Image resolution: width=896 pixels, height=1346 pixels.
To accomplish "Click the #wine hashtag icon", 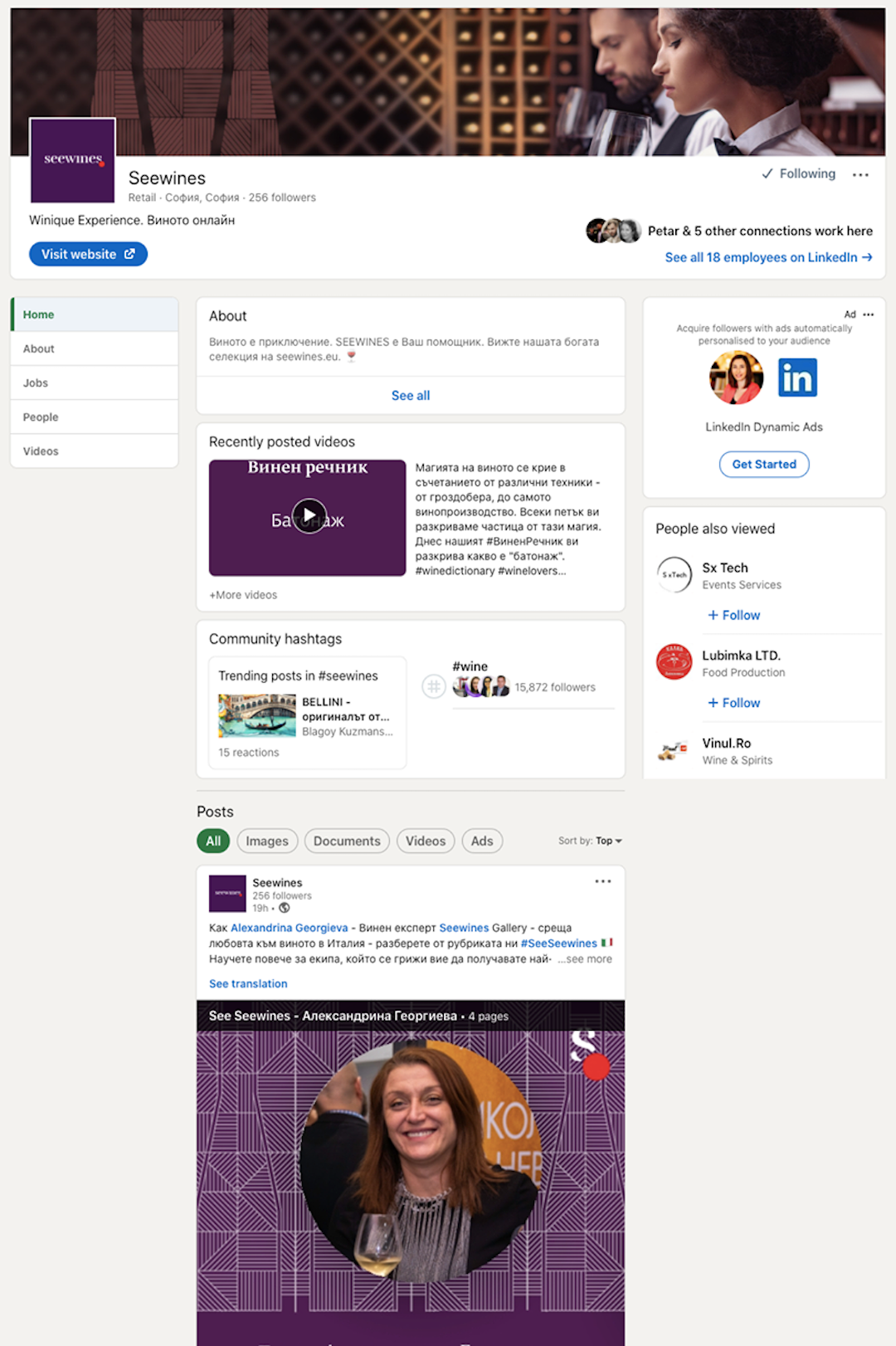I will coord(434,686).
